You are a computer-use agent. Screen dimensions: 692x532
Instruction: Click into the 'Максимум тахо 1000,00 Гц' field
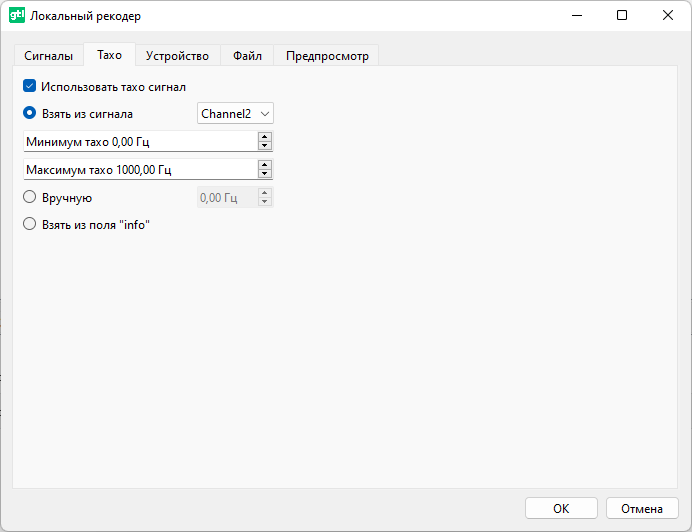pos(138,170)
